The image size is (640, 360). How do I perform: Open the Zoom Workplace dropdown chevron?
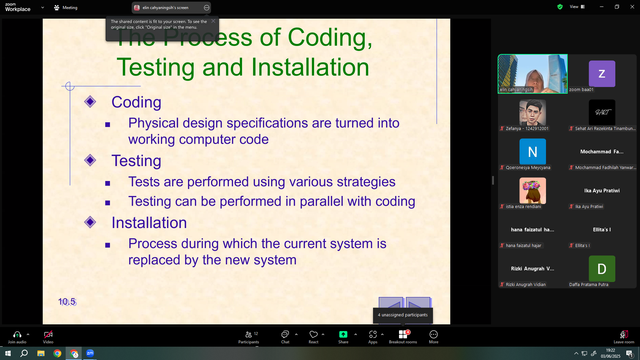coord(42,7)
